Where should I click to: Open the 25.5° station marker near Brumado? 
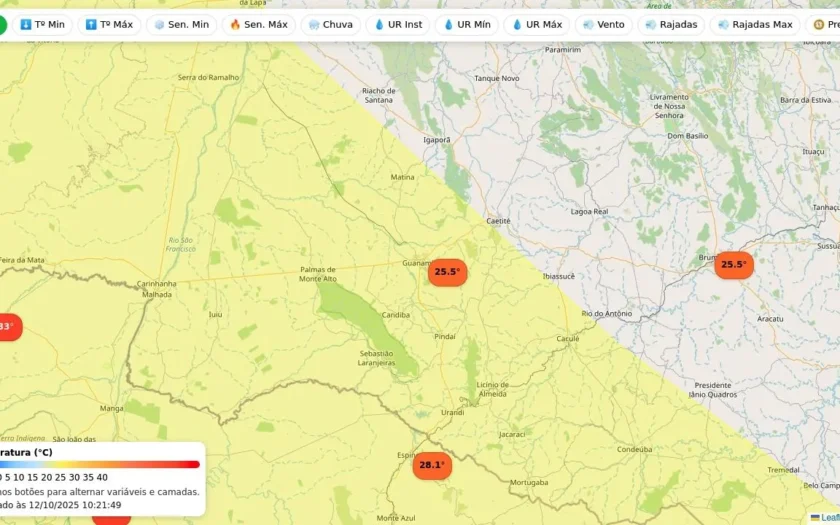click(x=734, y=265)
